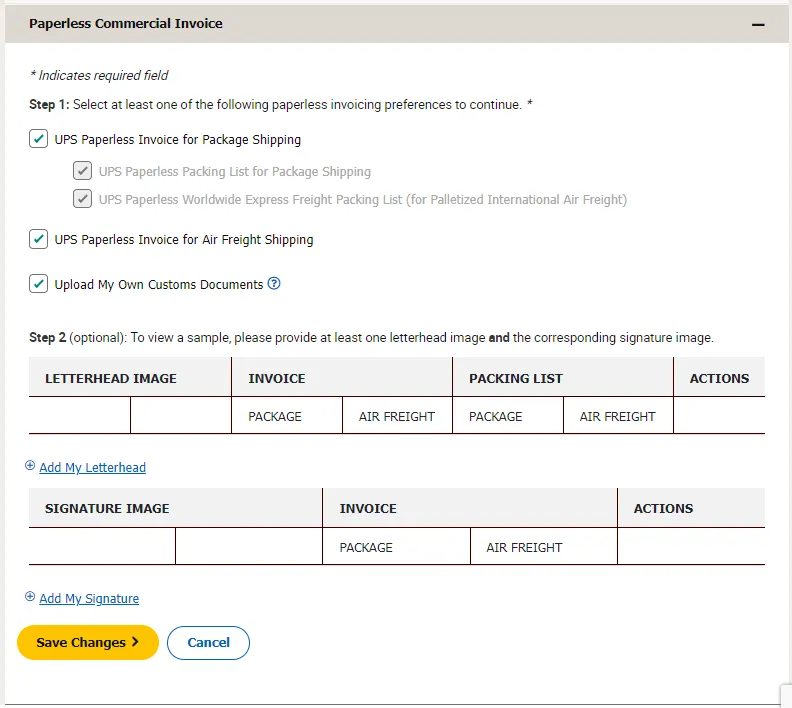
Task: Click the Paperless Commercial Invoice header title
Action: click(126, 23)
